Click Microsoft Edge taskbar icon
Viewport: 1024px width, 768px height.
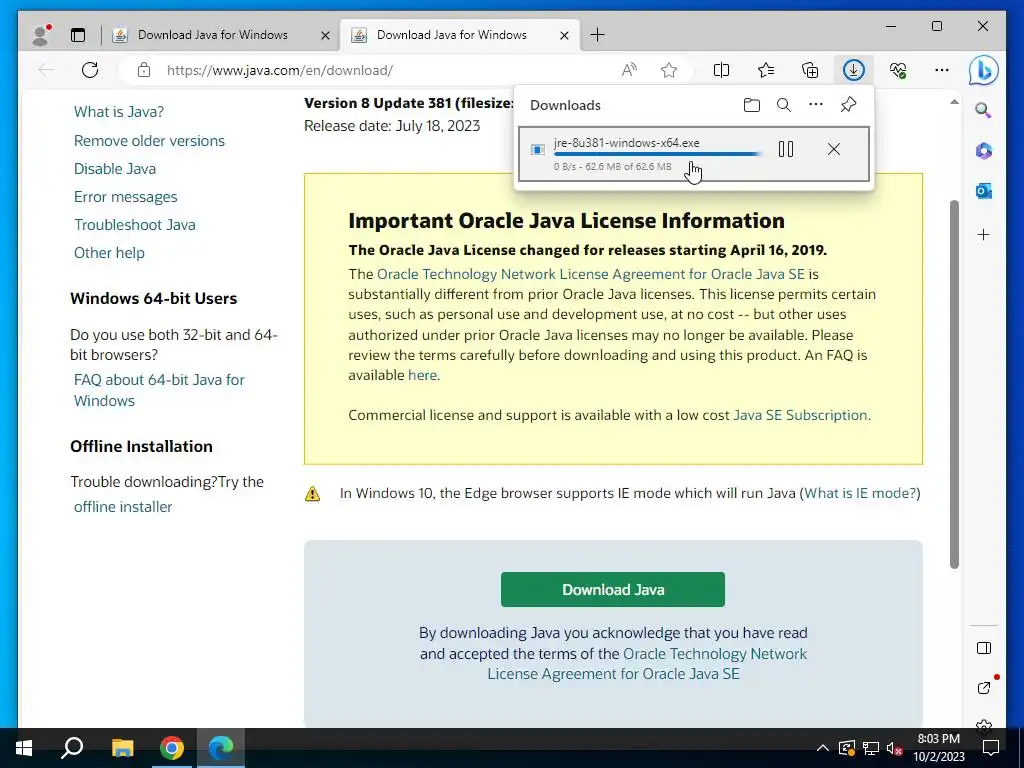[x=221, y=748]
